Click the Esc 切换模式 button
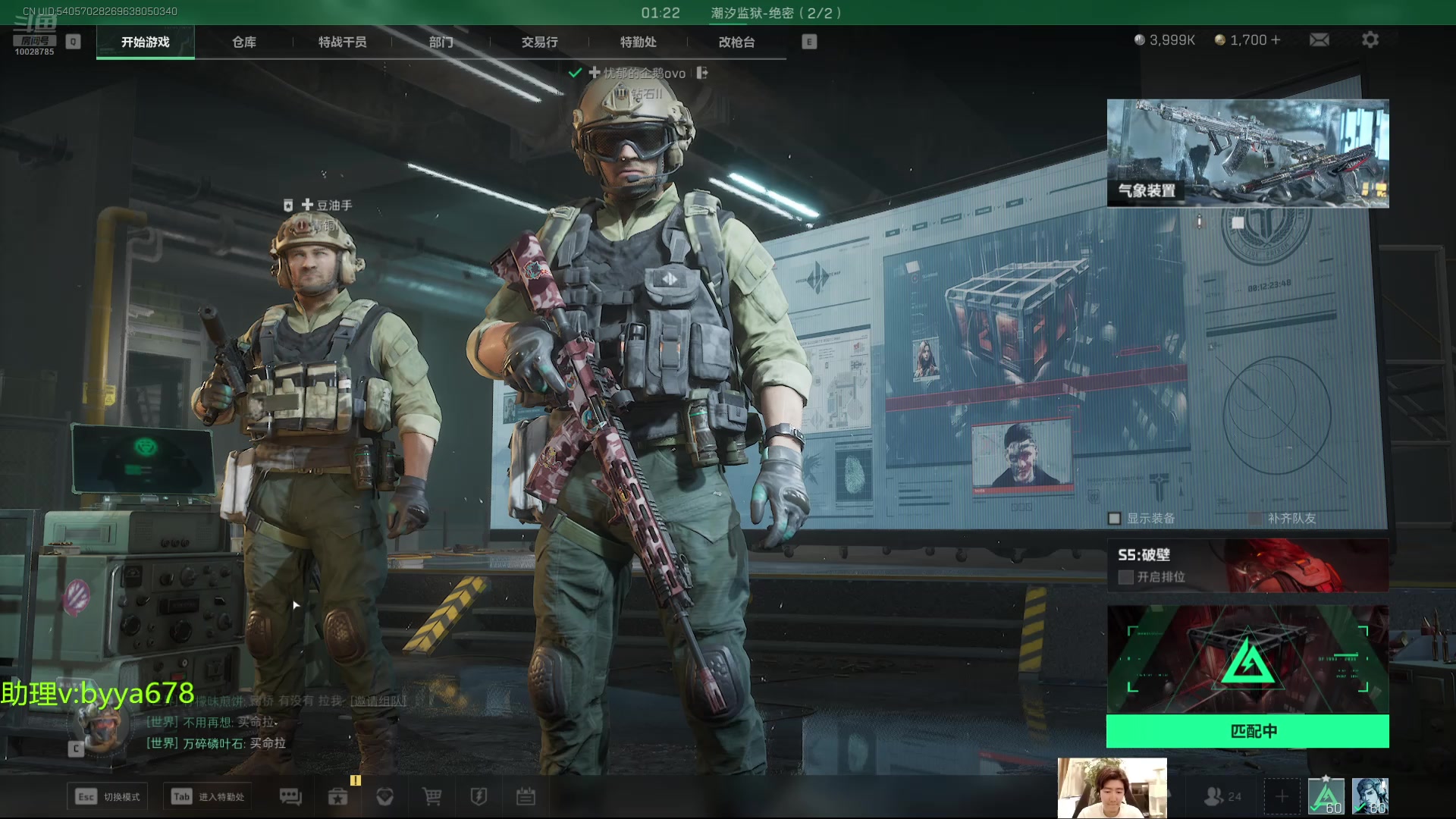 (107, 796)
